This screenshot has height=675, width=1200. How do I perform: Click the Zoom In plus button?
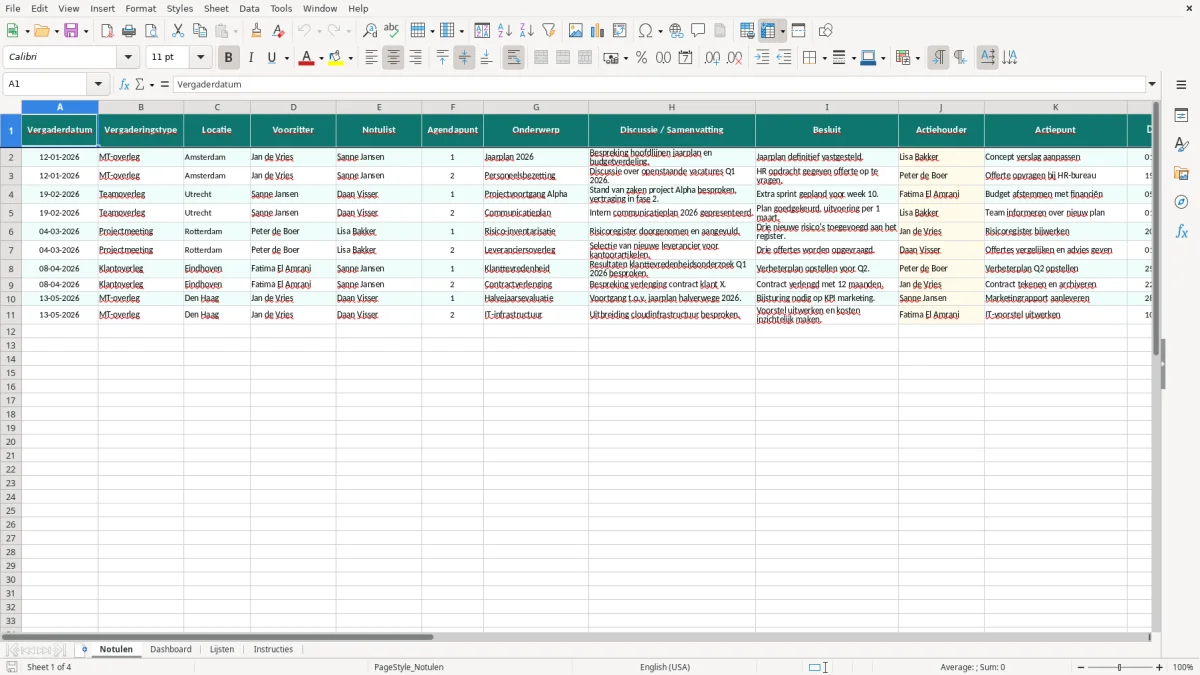coord(1160,667)
